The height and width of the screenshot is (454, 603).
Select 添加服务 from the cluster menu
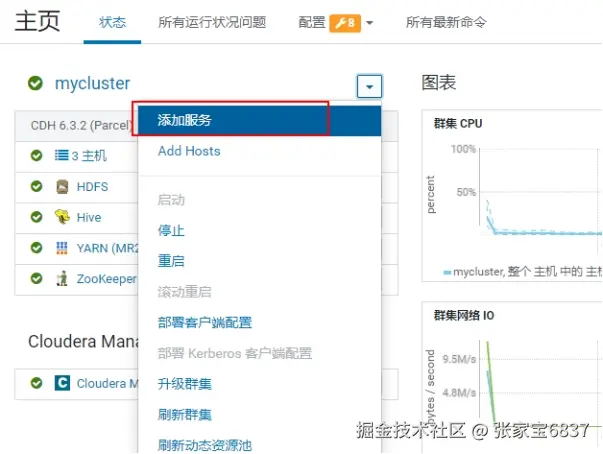pos(260,121)
